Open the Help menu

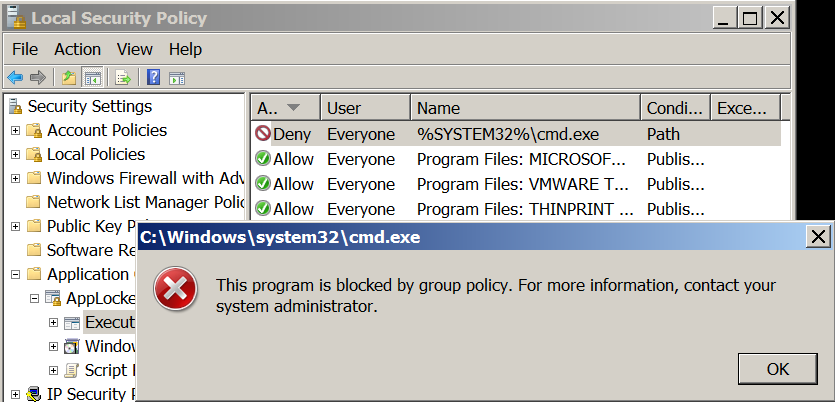pyautogui.click(x=185, y=49)
